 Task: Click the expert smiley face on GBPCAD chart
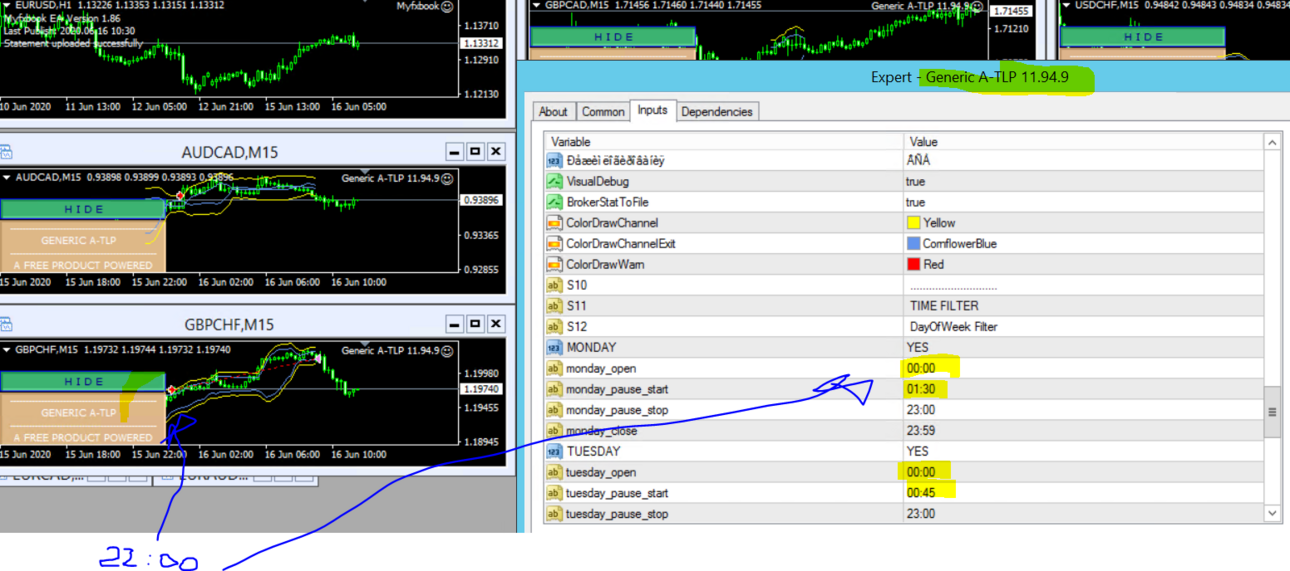pos(977,6)
